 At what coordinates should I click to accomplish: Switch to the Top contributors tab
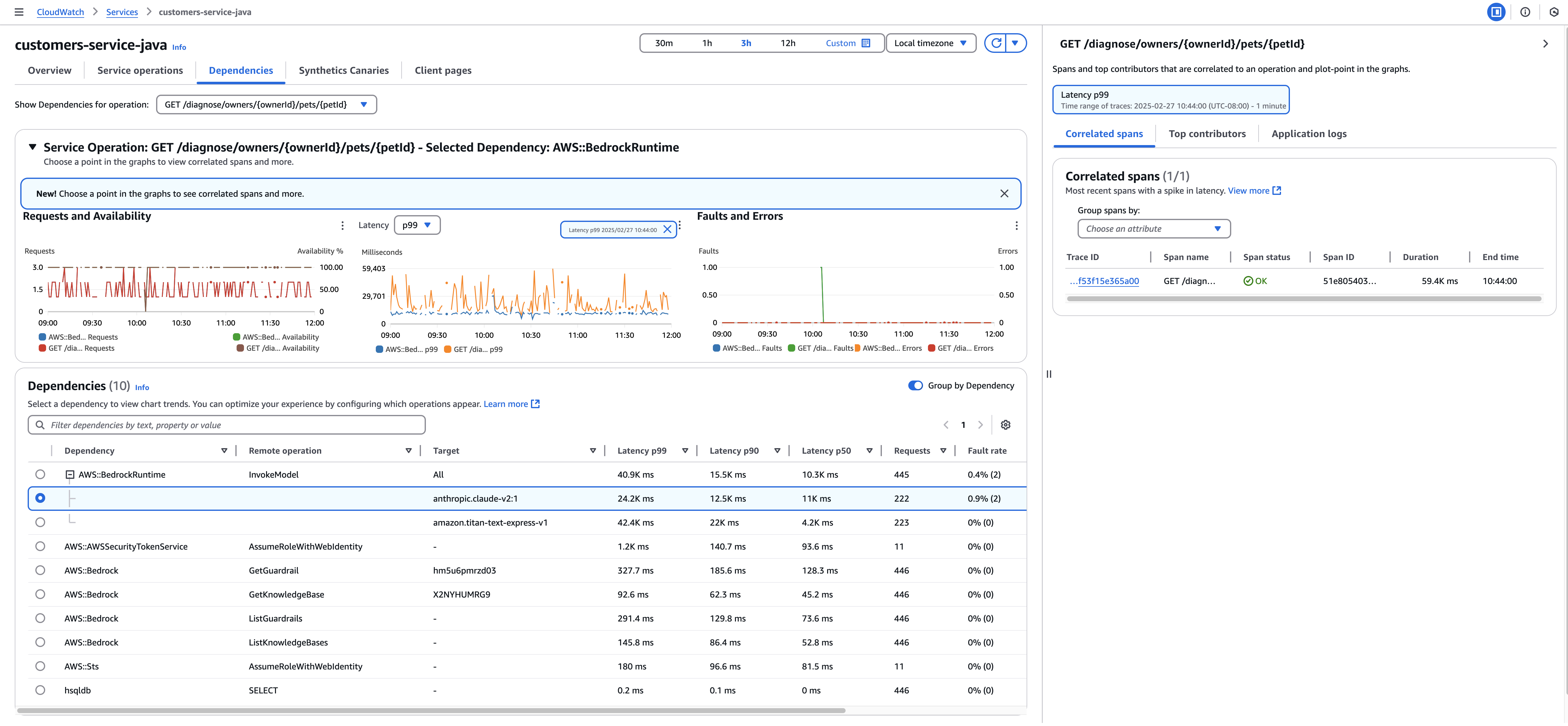[1207, 133]
